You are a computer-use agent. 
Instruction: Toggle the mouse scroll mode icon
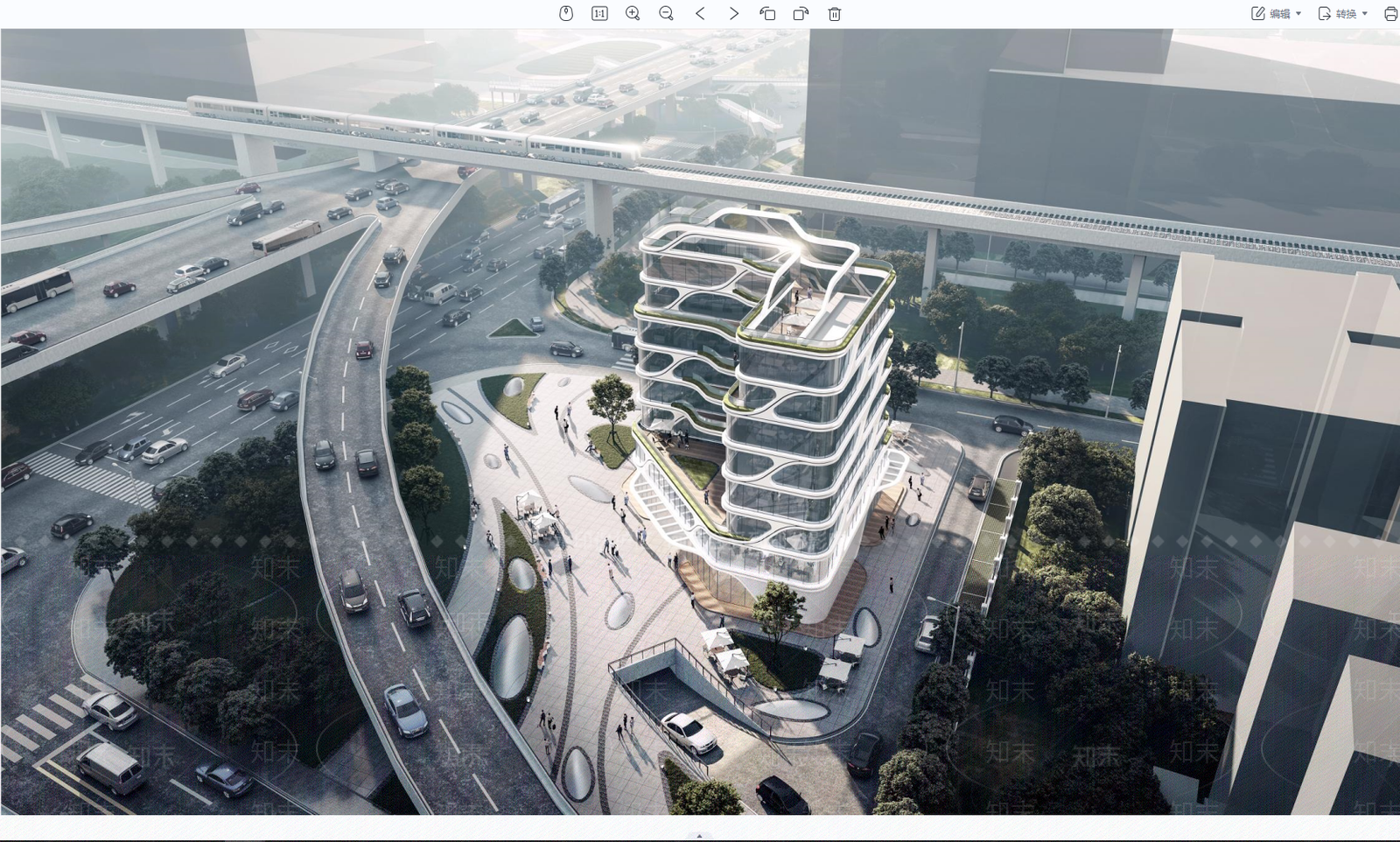566,13
